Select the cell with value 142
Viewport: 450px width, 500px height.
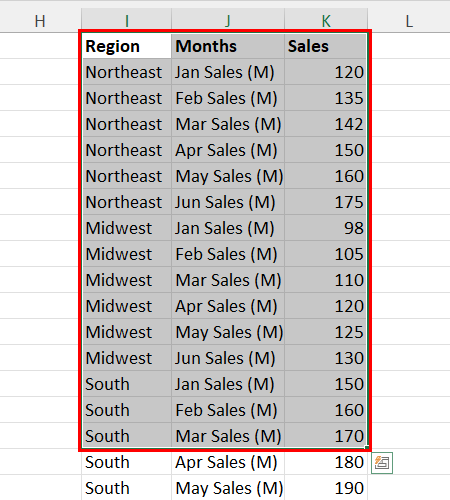(x=326, y=124)
